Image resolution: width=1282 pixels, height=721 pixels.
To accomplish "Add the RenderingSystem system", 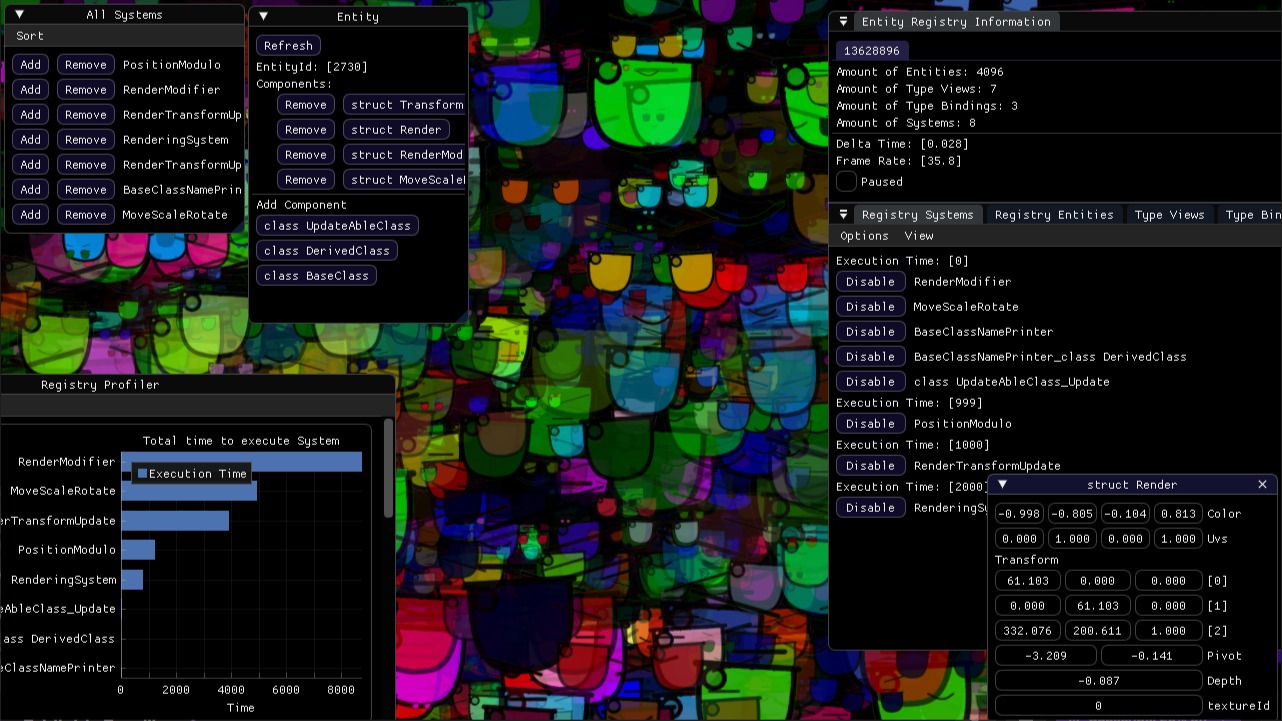I will 31,139.
